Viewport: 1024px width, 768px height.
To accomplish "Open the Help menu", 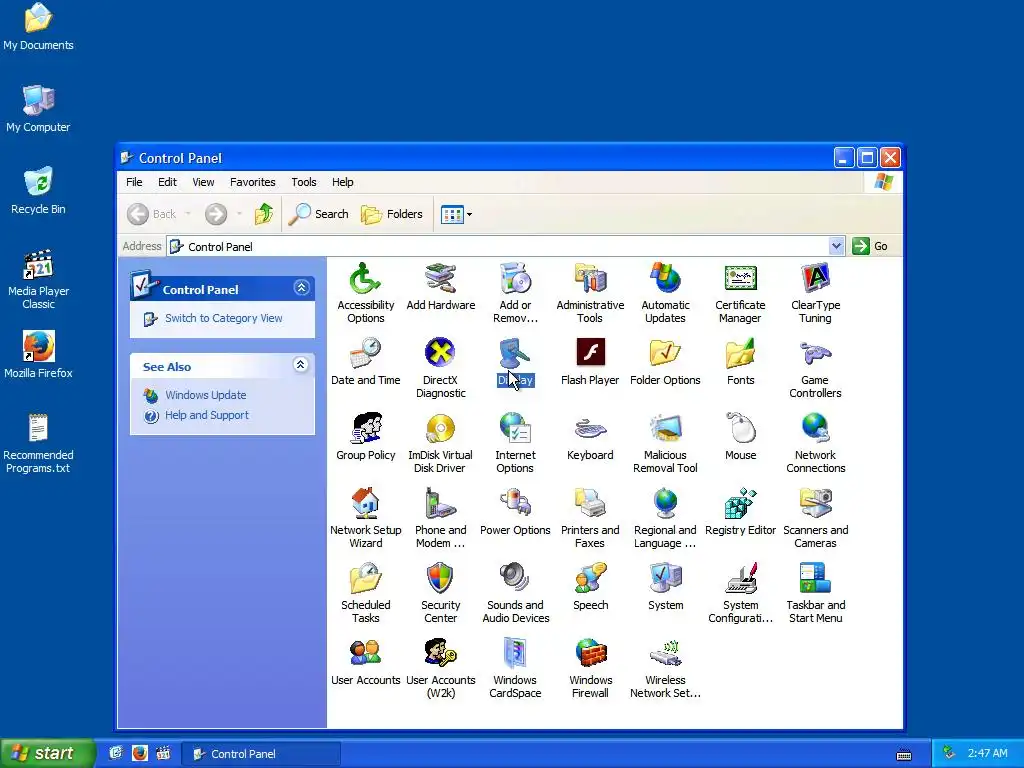I will tap(342, 182).
